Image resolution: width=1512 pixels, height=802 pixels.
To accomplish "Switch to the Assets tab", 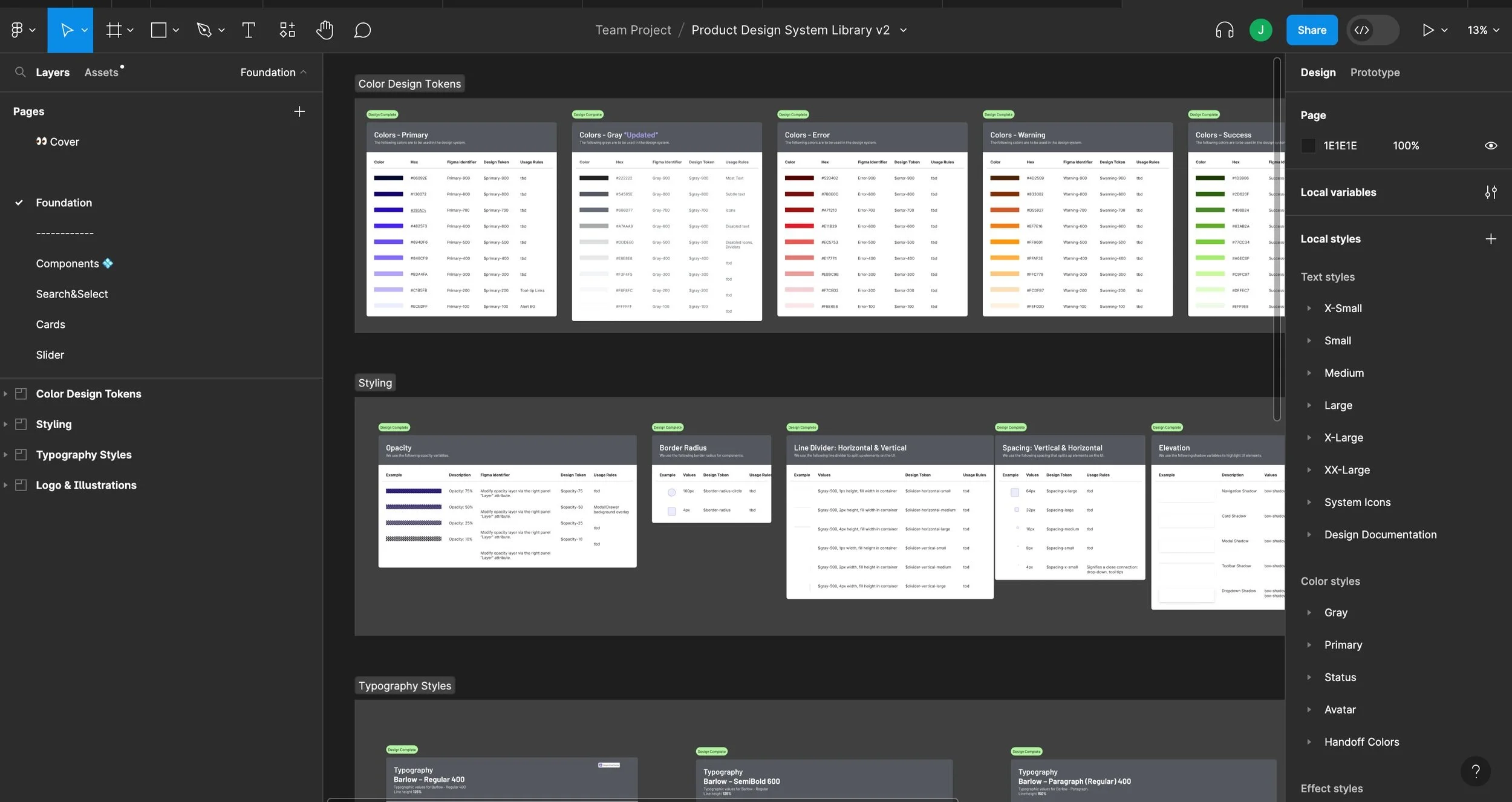I will point(101,73).
